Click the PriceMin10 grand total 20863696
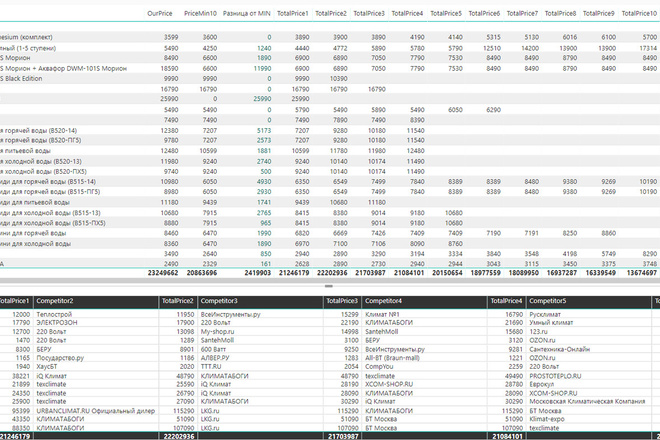 pos(202,273)
